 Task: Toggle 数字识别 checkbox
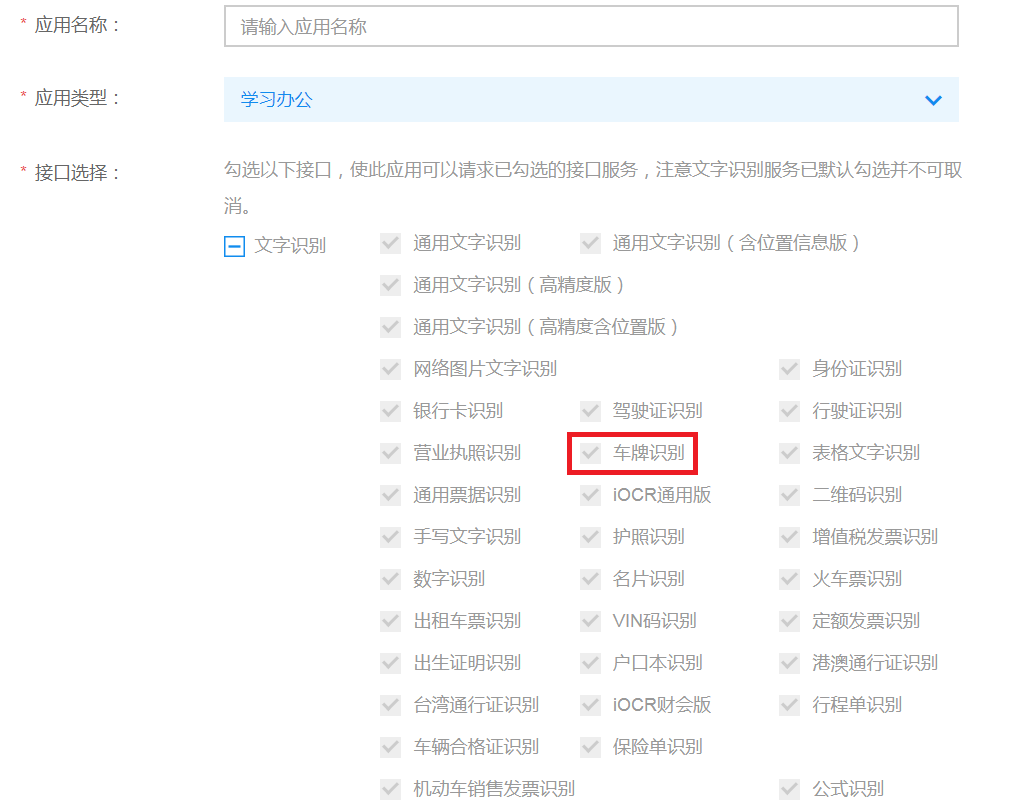(390, 579)
